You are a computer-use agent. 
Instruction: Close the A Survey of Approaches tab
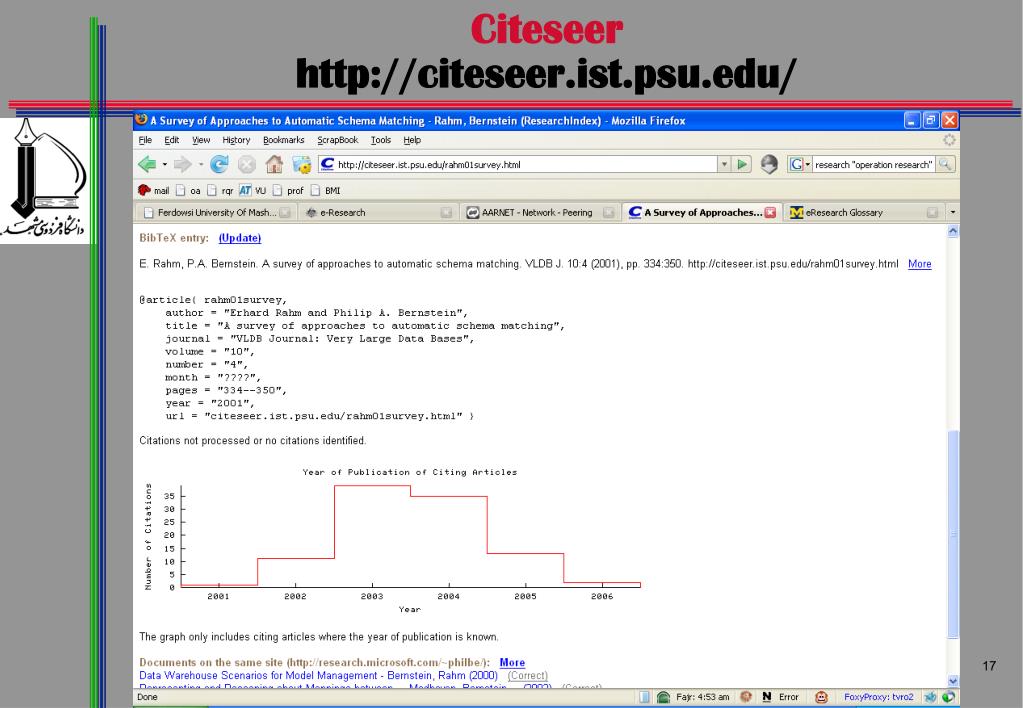pyautogui.click(x=770, y=212)
